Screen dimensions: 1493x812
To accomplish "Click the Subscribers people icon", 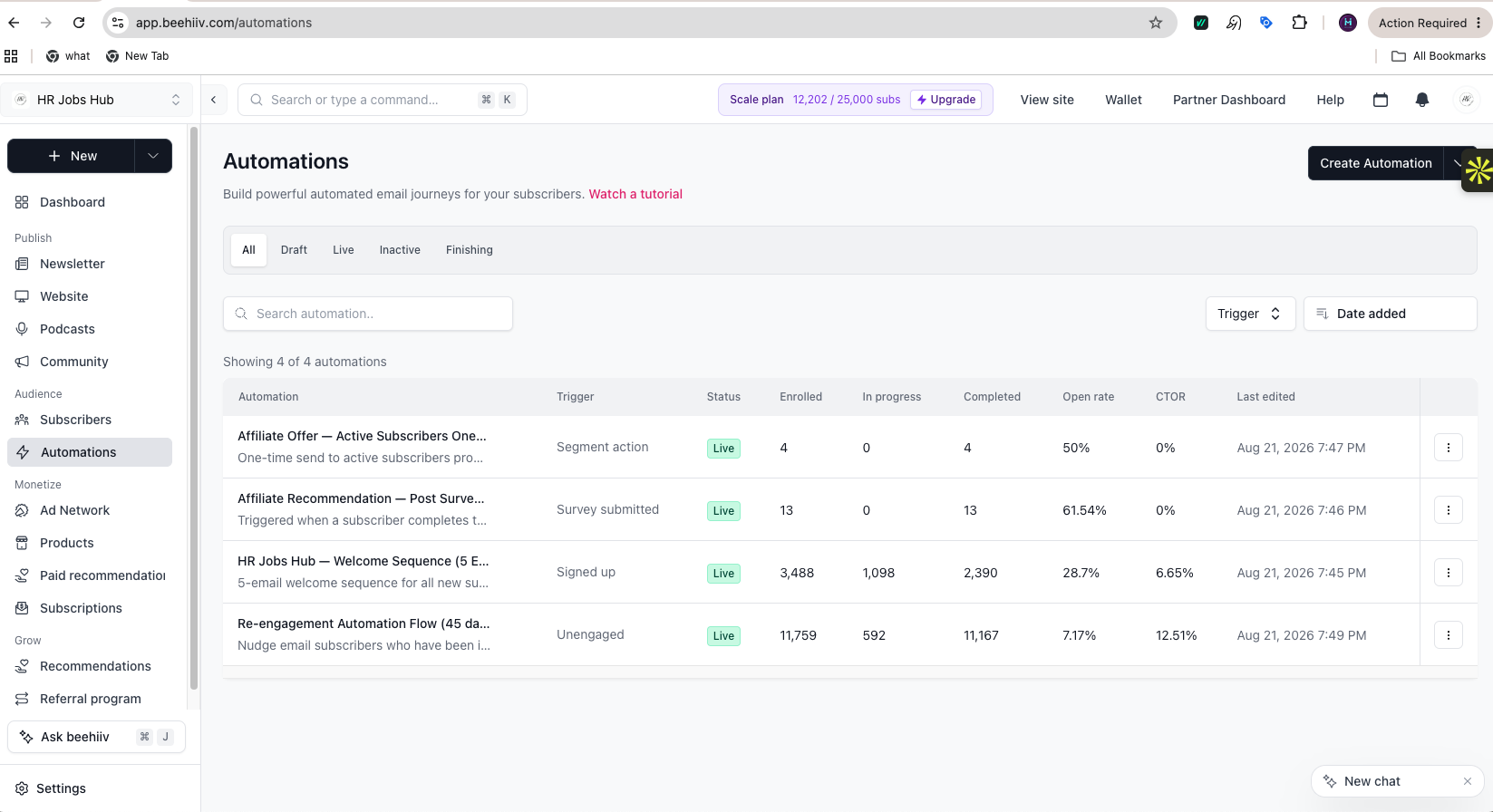I will click(22, 420).
